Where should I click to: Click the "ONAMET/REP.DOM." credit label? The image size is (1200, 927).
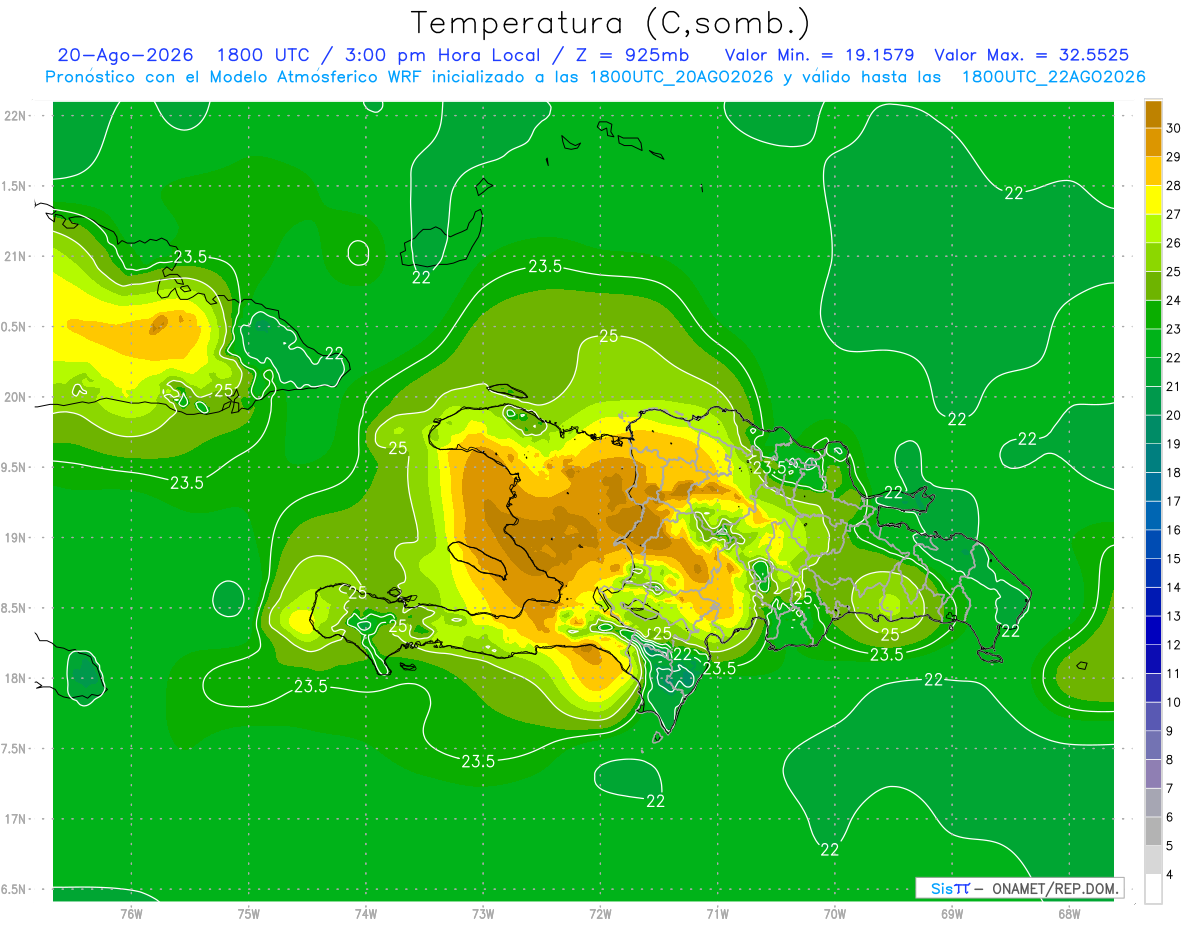pyautogui.click(x=1054, y=888)
